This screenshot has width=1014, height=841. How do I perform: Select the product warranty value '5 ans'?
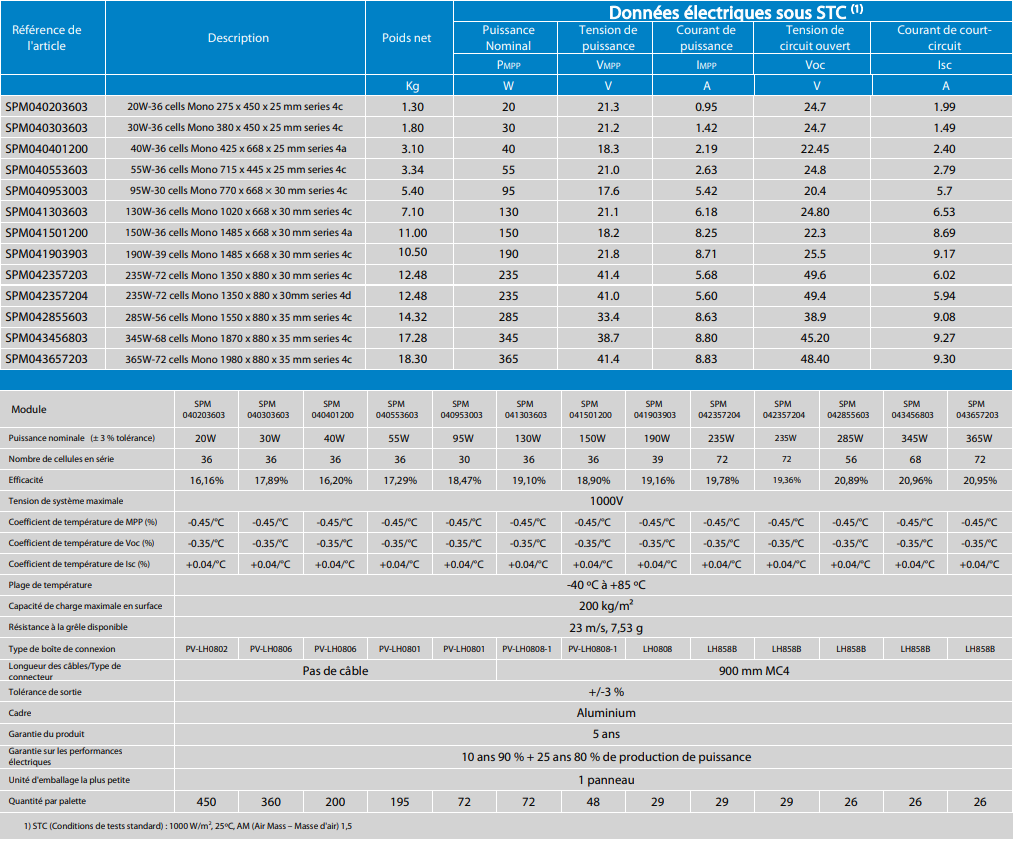click(606, 734)
